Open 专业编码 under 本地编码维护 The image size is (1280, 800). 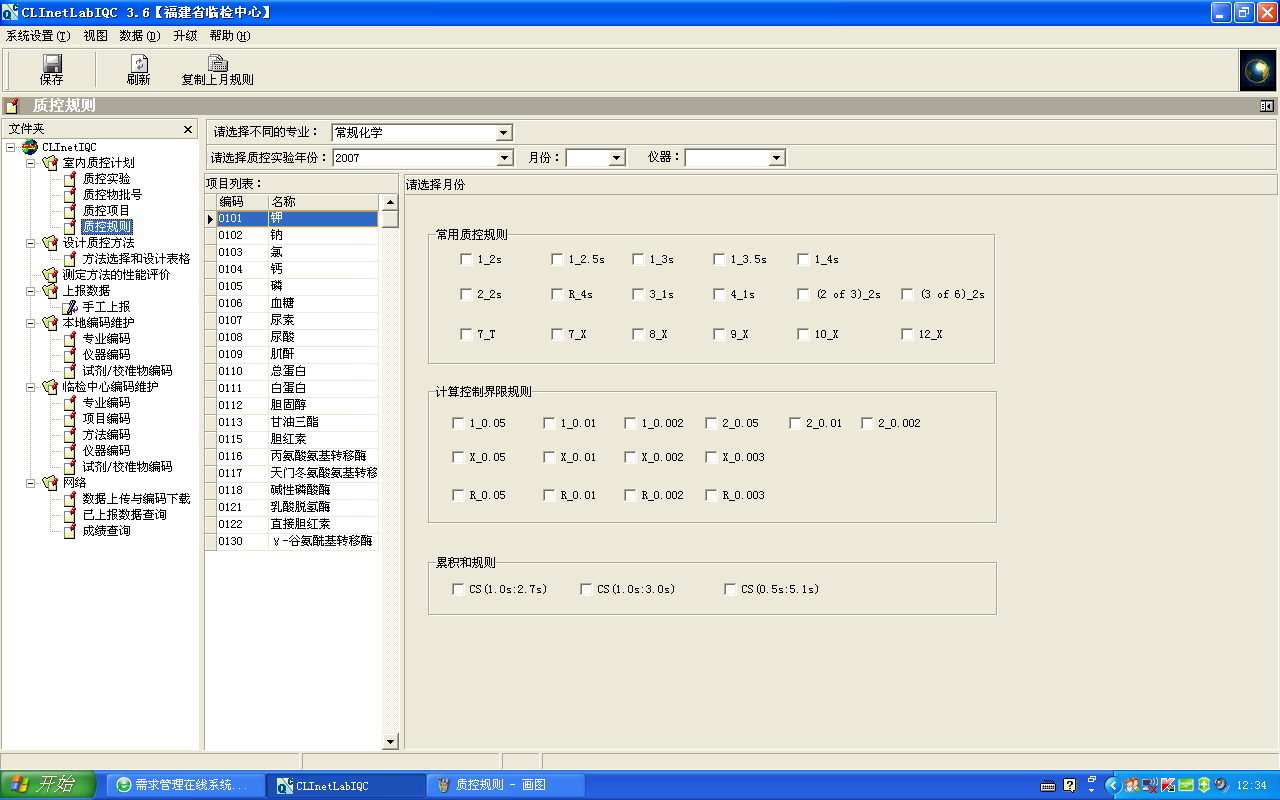pyautogui.click(x=106, y=339)
